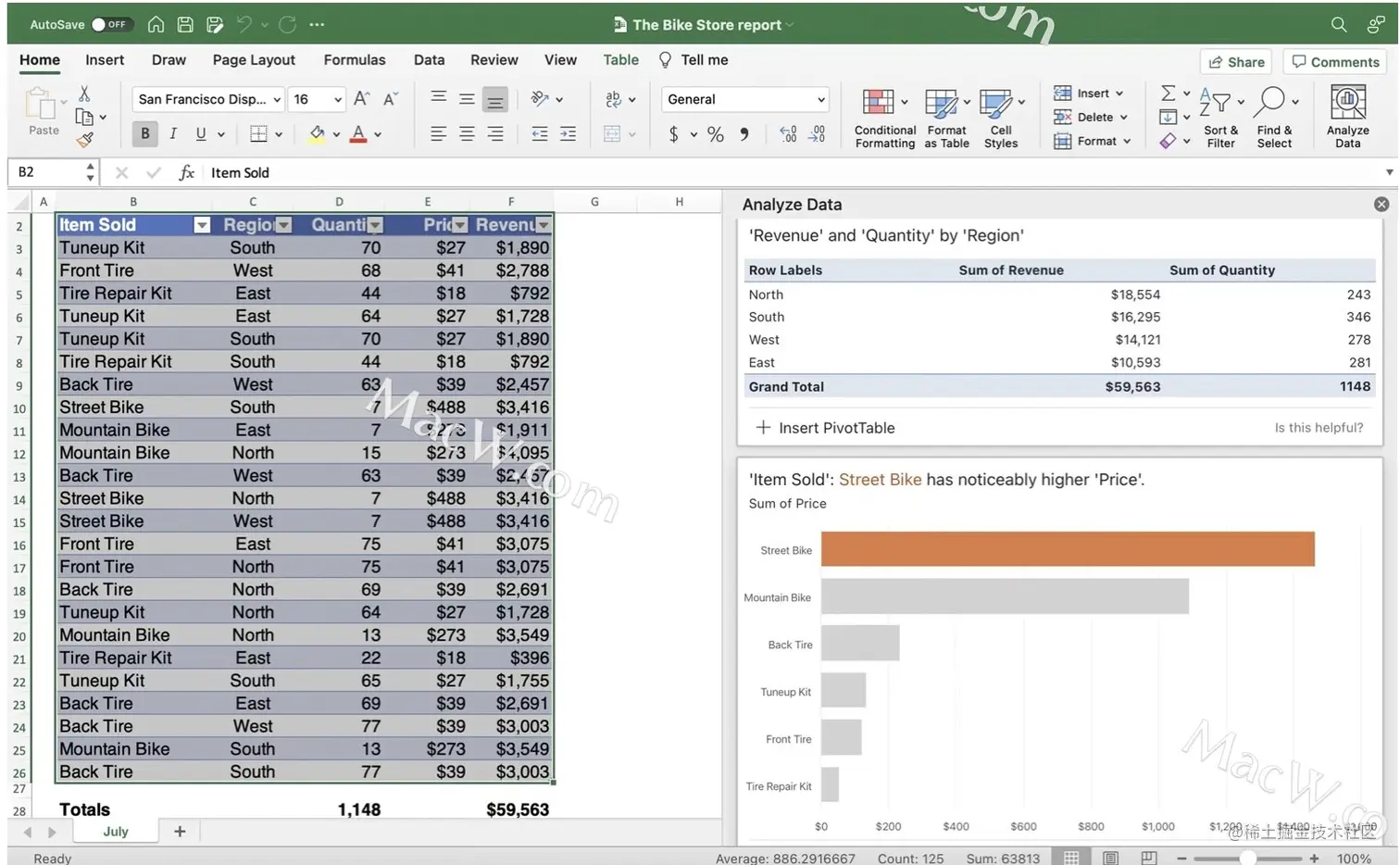Click the Insert Function fx icon
This screenshot has width=1400, height=865.
click(x=186, y=172)
